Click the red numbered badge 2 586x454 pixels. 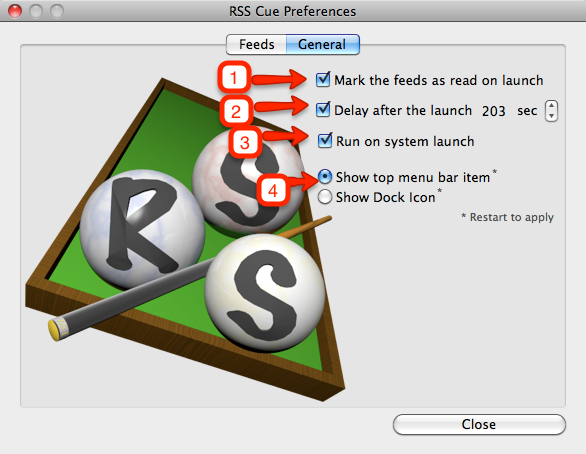(236, 111)
